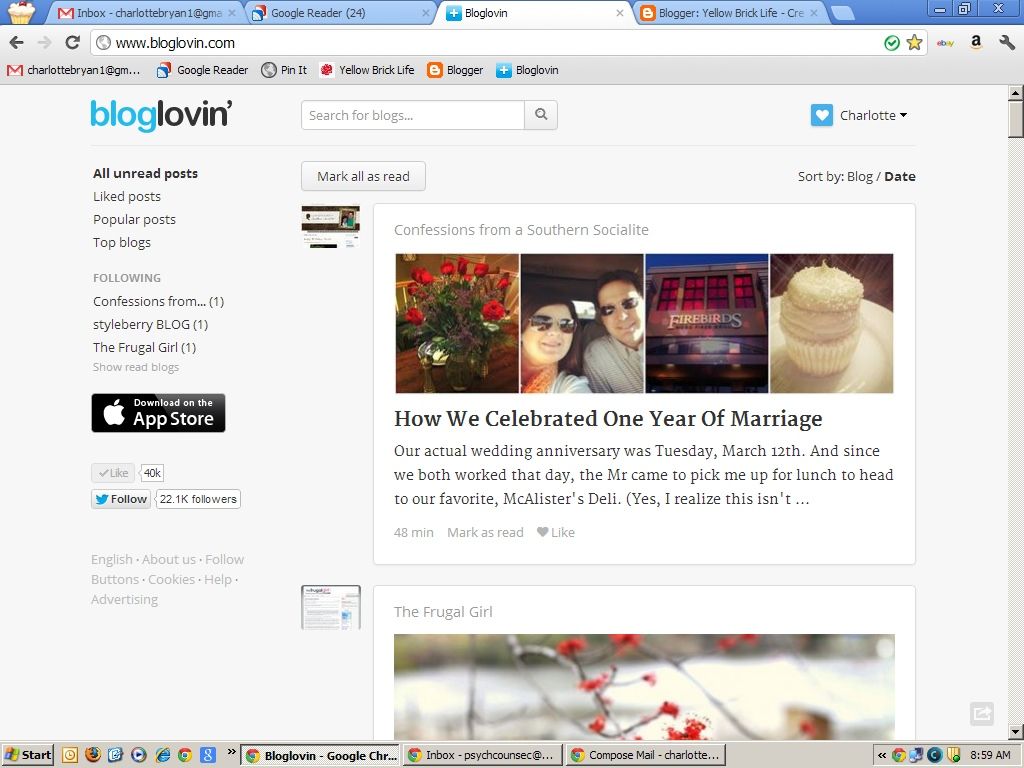
Task: Open Popular posts in sidebar
Action: [134, 219]
